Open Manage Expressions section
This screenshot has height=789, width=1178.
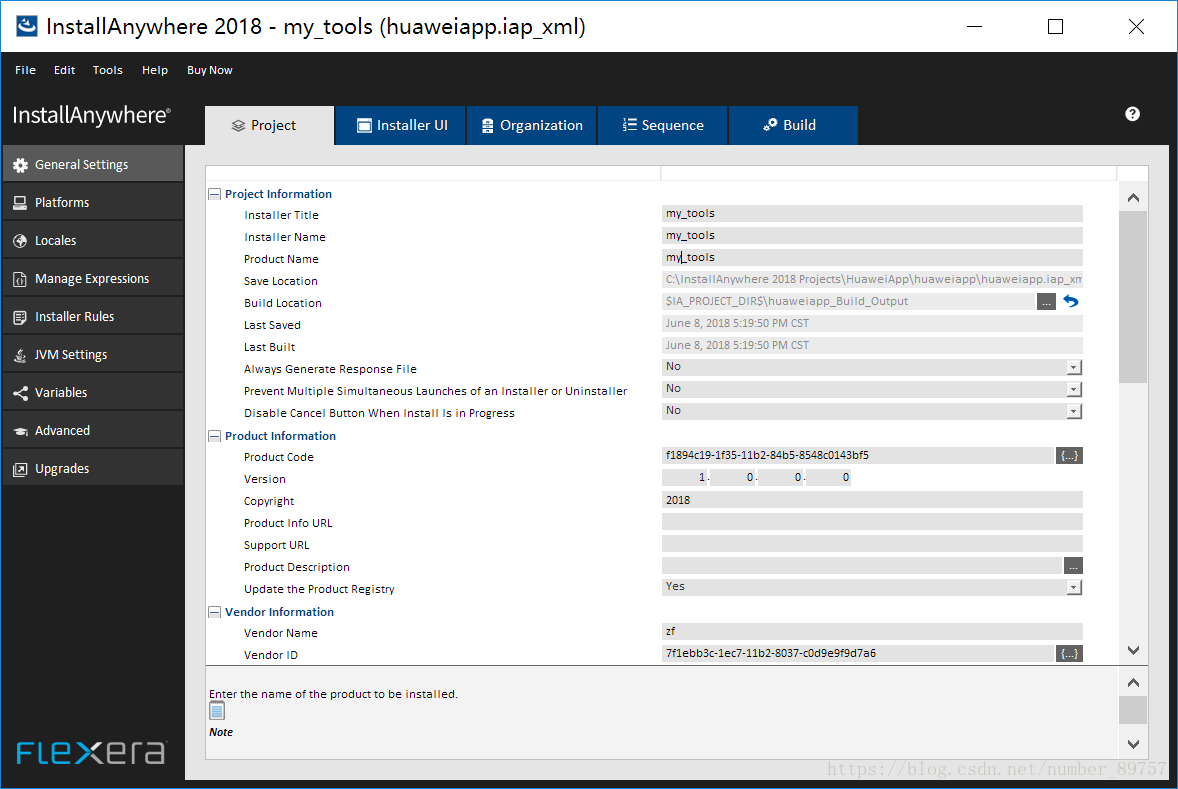92,278
